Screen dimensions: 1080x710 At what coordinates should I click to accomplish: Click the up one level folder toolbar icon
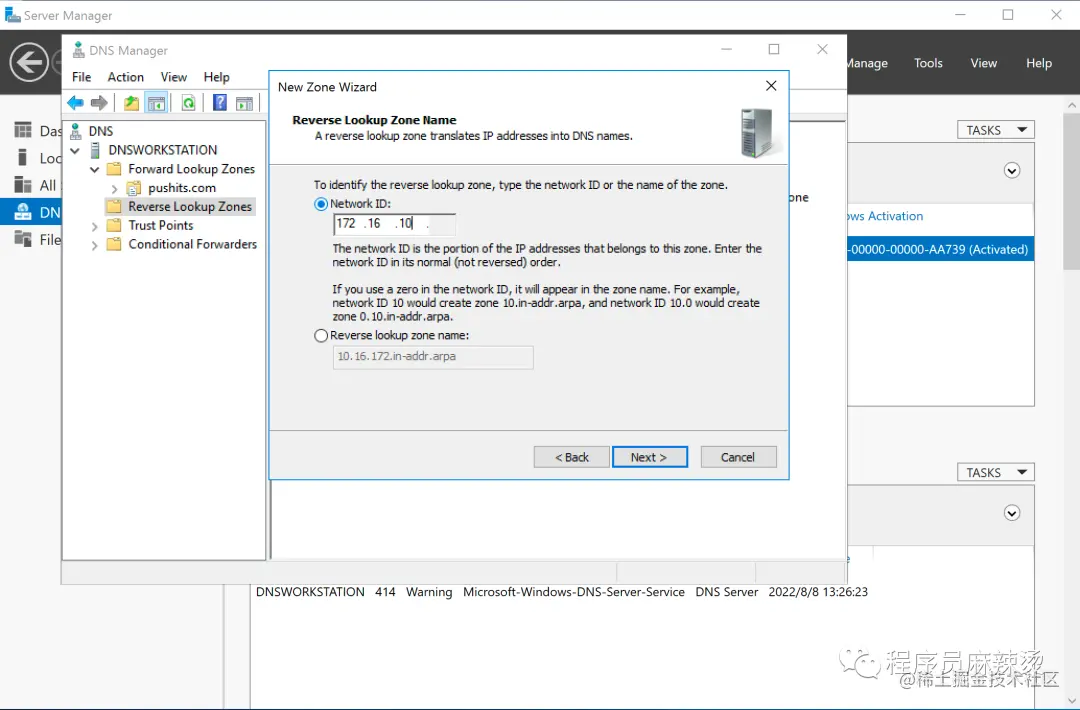pyautogui.click(x=131, y=103)
